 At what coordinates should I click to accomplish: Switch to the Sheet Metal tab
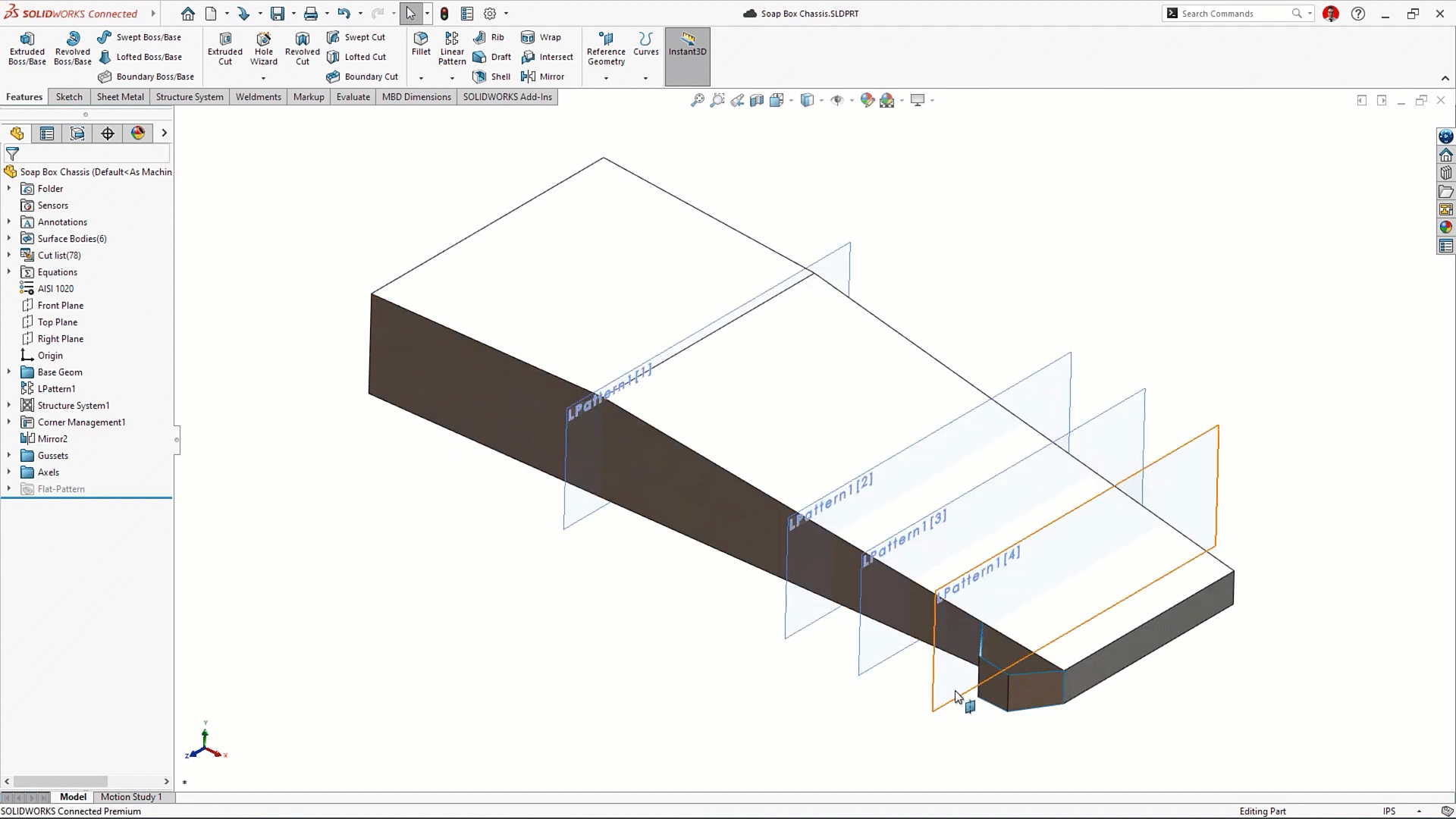click(x=120, y=97)
